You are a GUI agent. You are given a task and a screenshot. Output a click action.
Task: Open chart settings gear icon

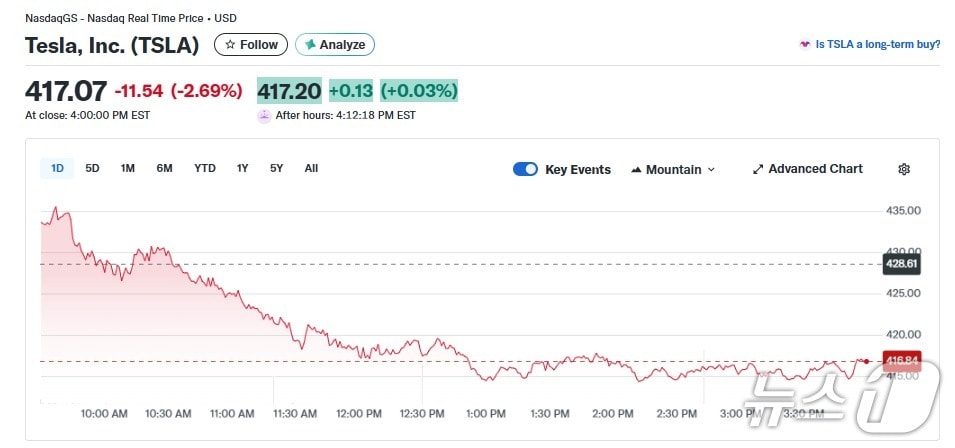[x=904, y=169]
